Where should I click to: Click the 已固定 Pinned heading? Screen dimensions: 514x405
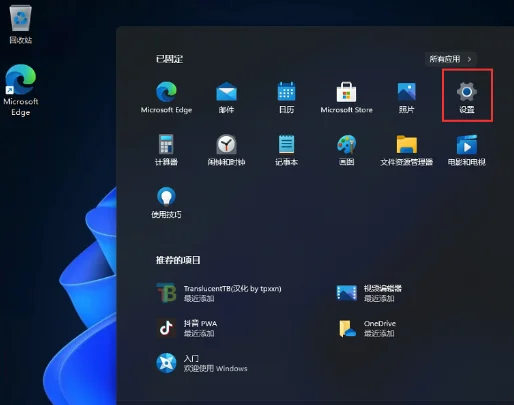click(169, 59)
